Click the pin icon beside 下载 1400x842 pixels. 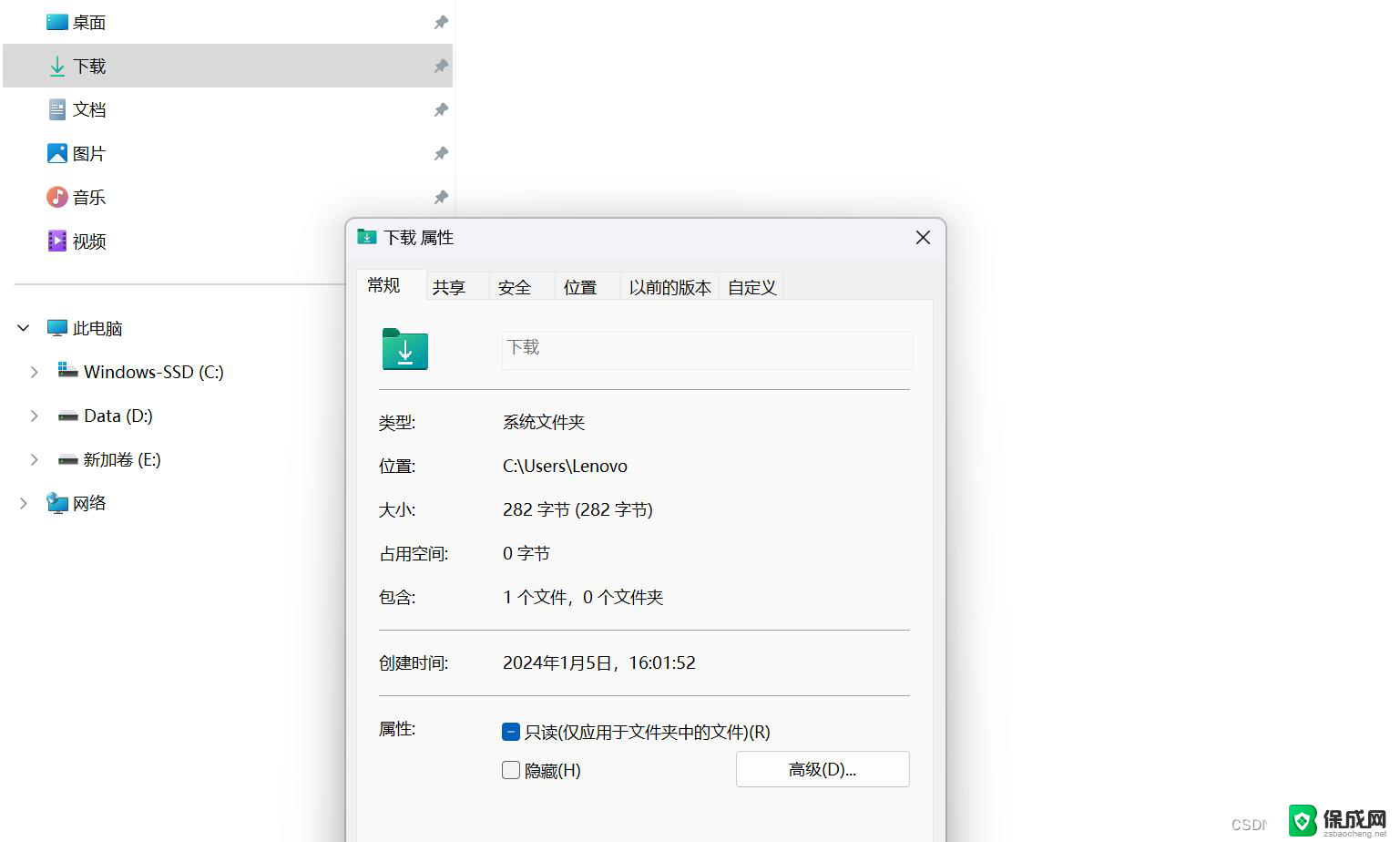tap(441, 66)
